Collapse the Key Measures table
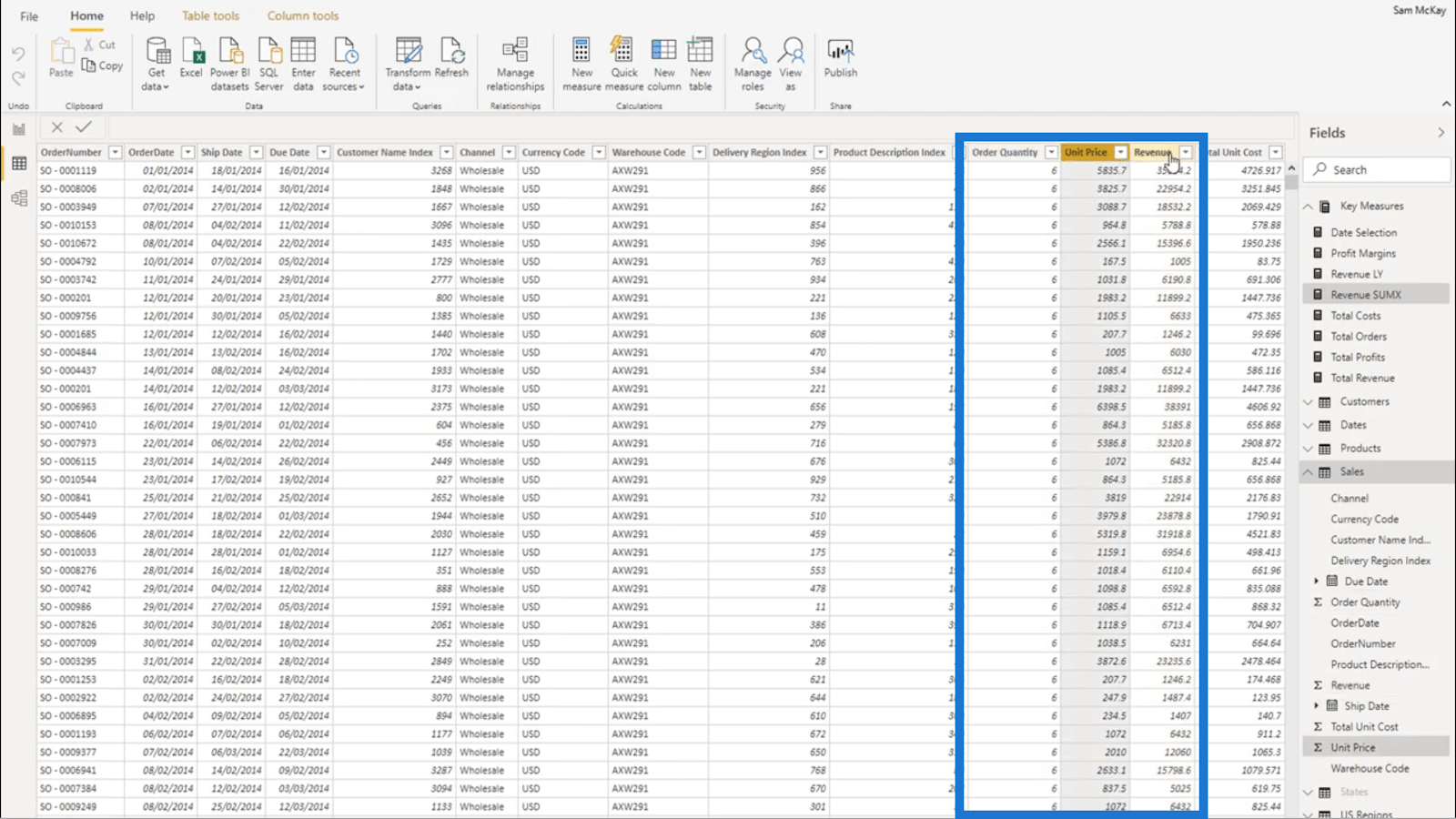 click(x=1308, y=207)
